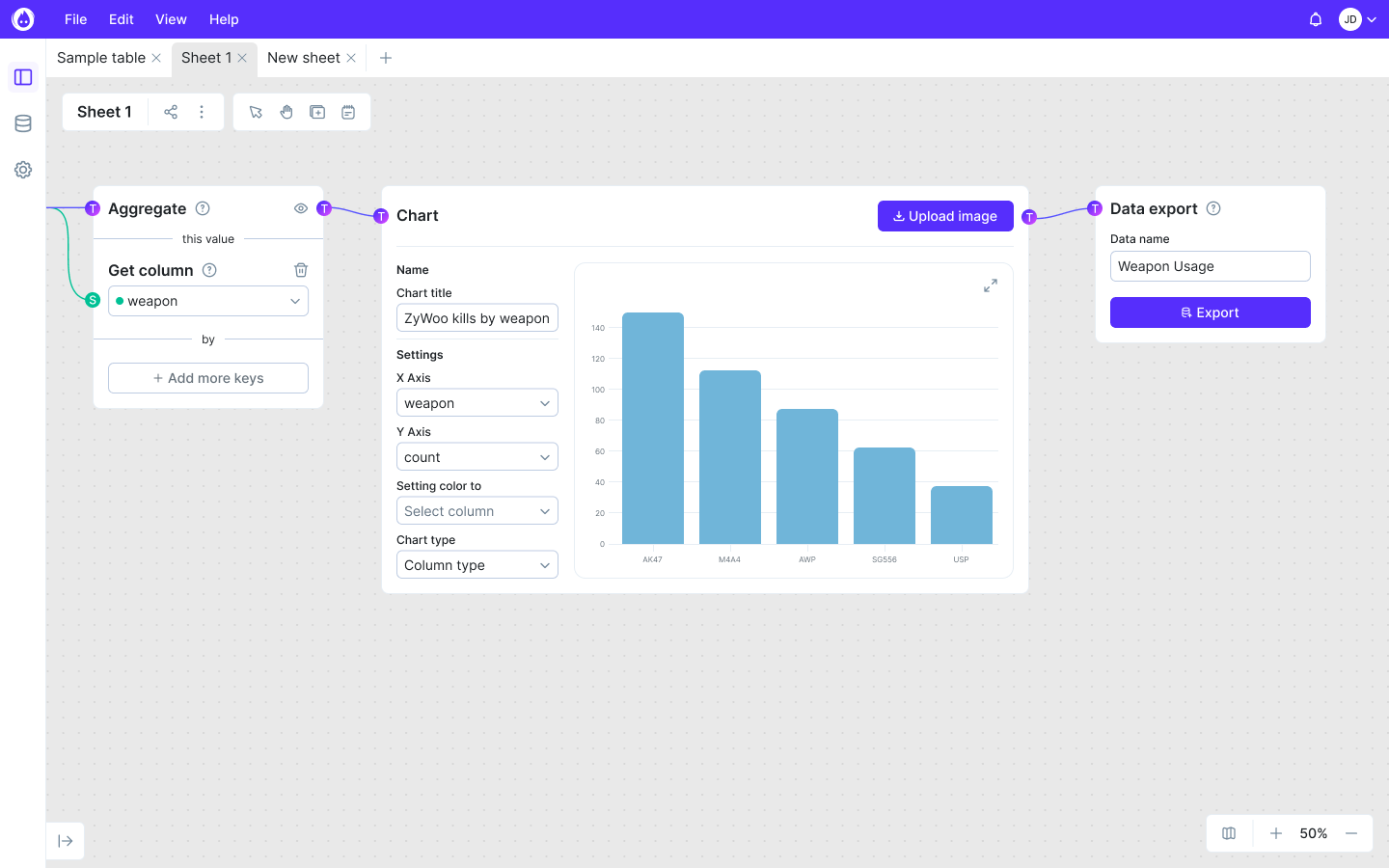The height and width of the screenshot is (868, 1389).
Task: Open the database icon in sidebar
Action: click(x=23, y=123)
